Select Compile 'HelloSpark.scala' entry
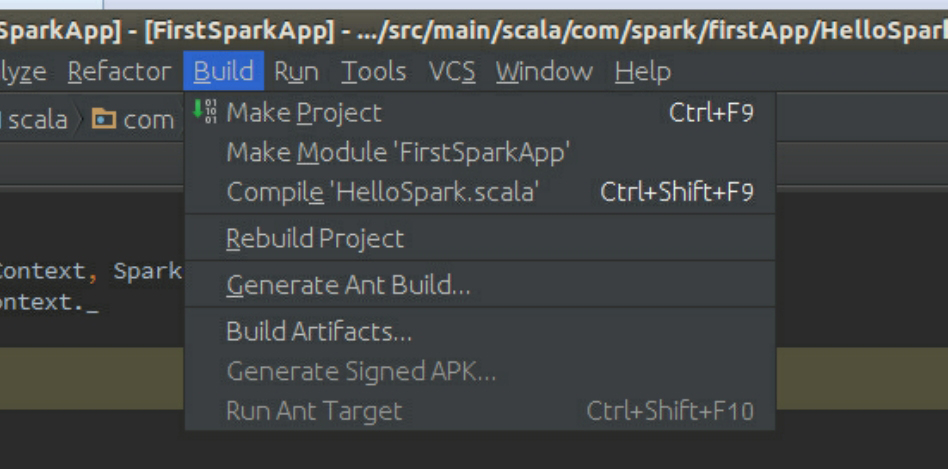The width and height of the screenshot is (948, 469). 382,192
